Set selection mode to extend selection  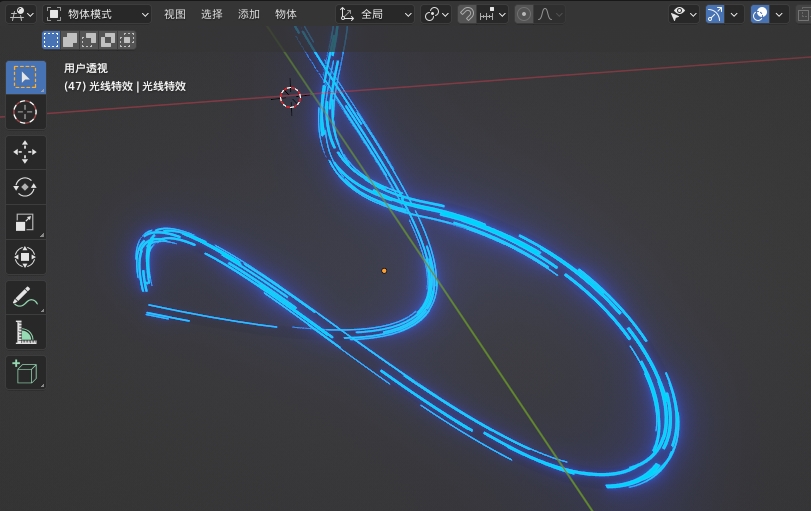pyautogui.click(x=70, y=40)
